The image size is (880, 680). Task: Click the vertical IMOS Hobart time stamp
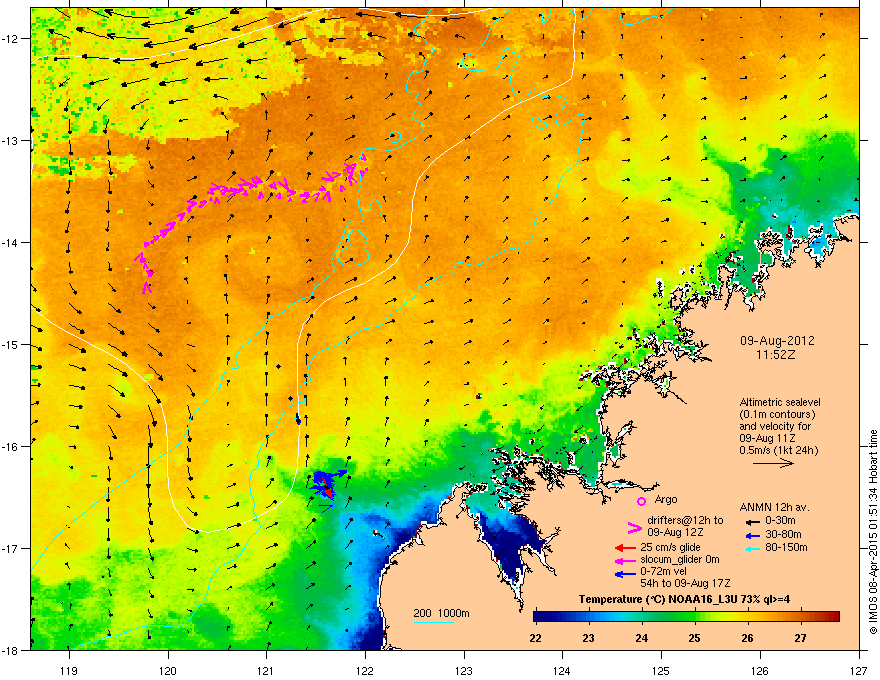873,532
